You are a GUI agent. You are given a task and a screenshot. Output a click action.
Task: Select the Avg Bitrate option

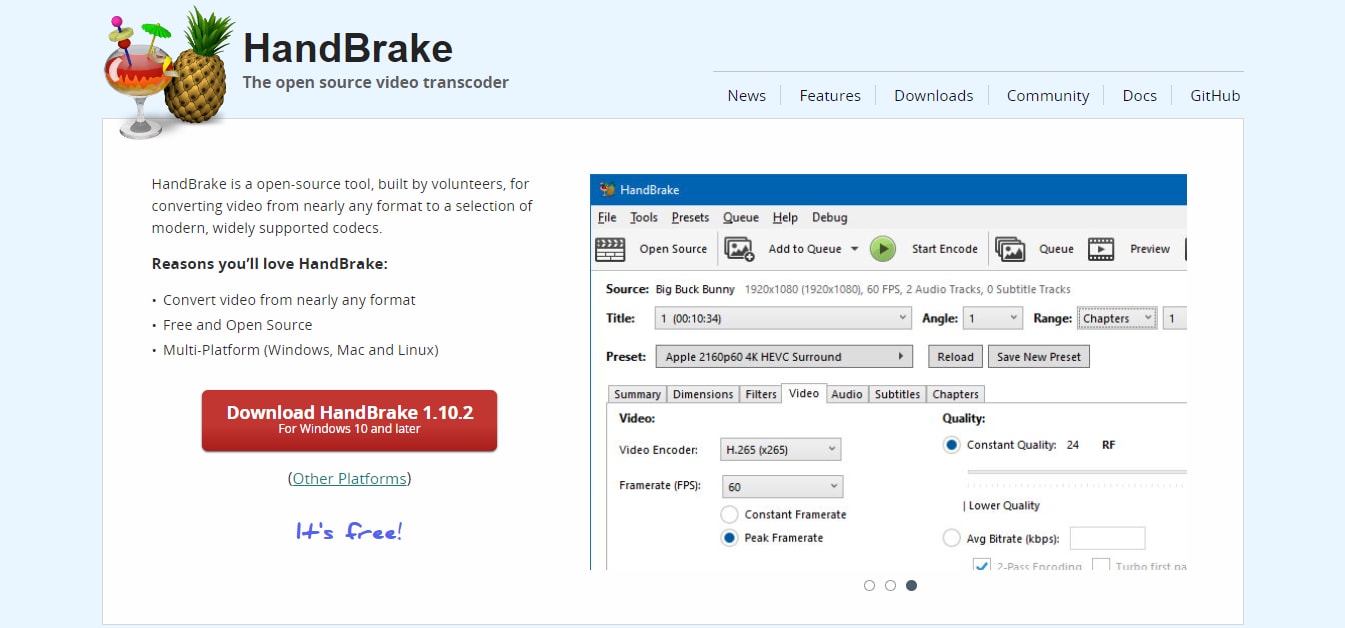pos(951,537)
